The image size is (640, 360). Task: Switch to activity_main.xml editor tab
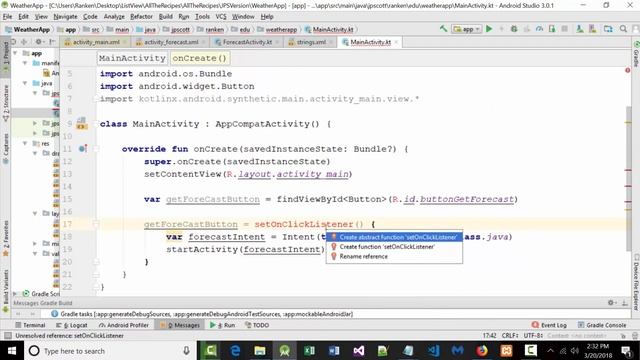(x=96, y=42)
